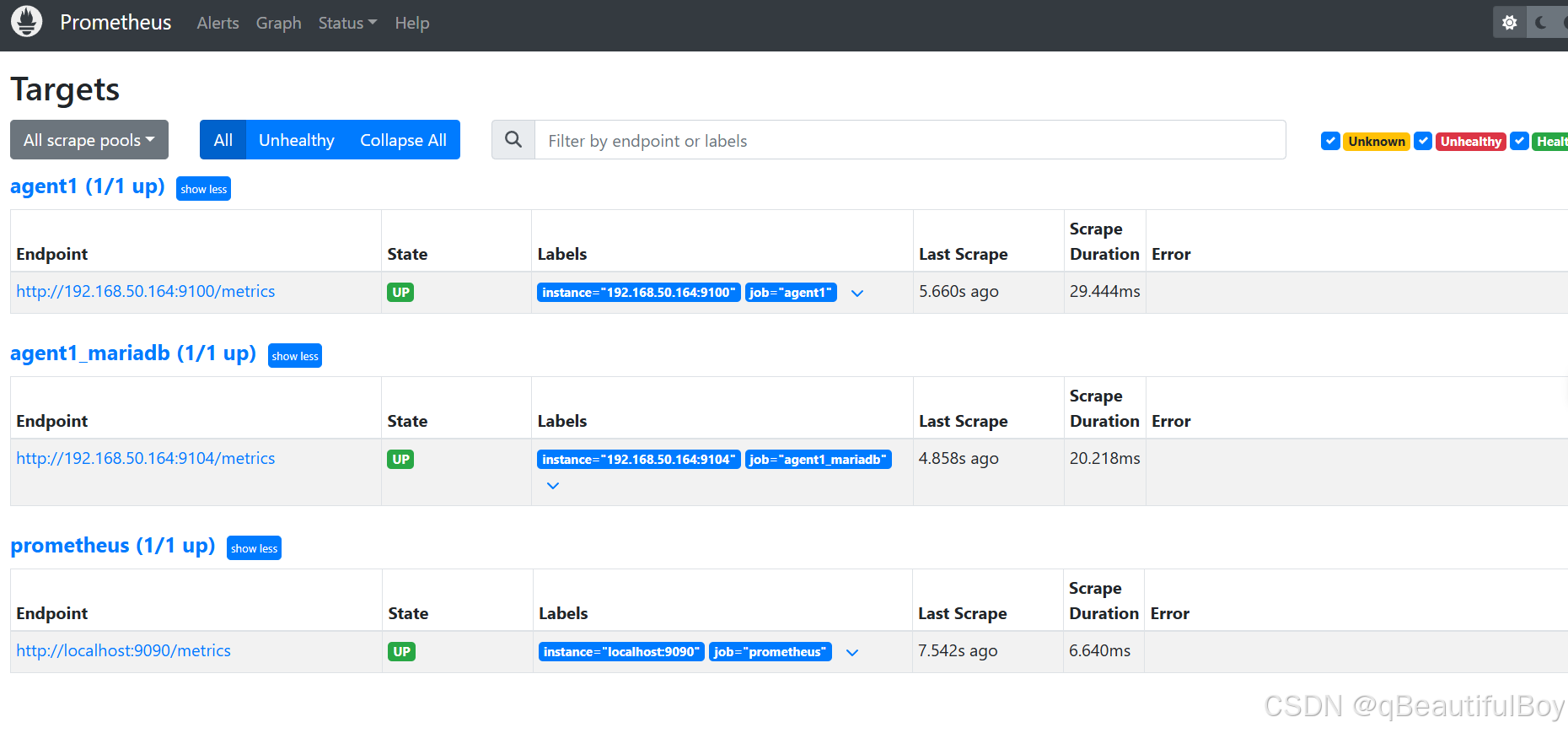This screenshot has height=733, width=1568.
Task: Open the All scrape pools dropdown
Action: 89,140
